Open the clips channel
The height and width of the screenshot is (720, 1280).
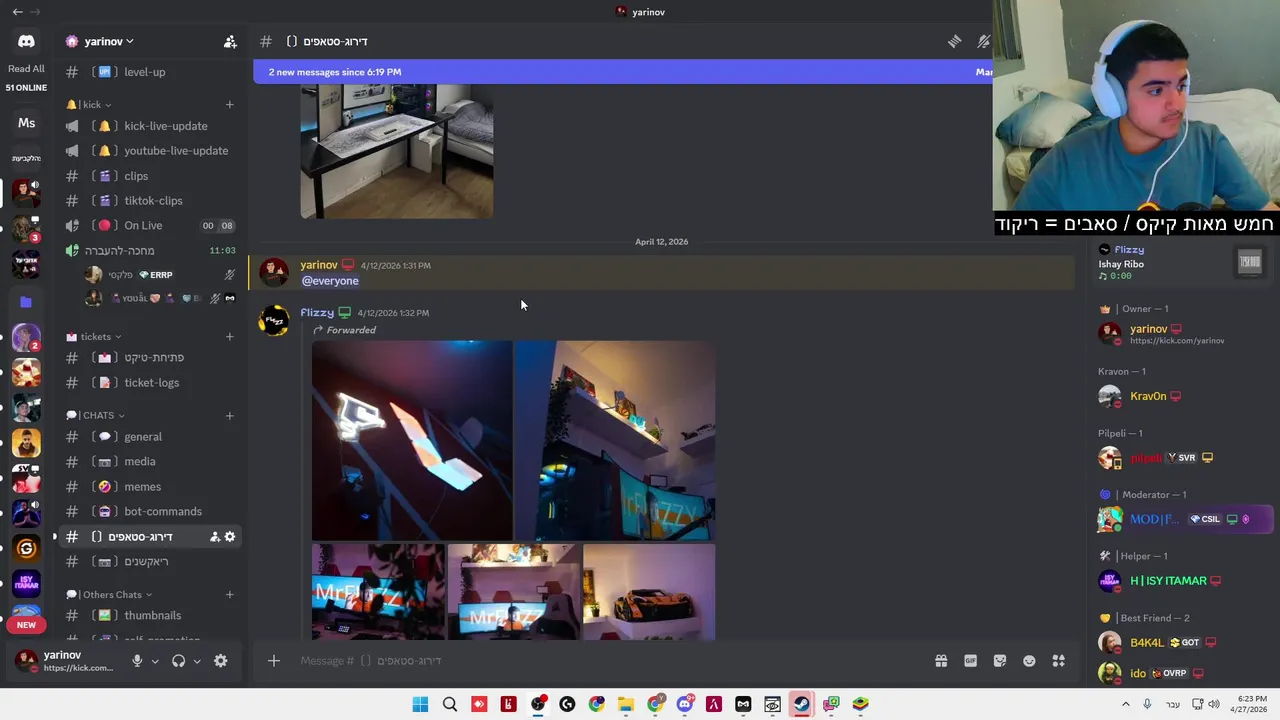pos(150,176)
